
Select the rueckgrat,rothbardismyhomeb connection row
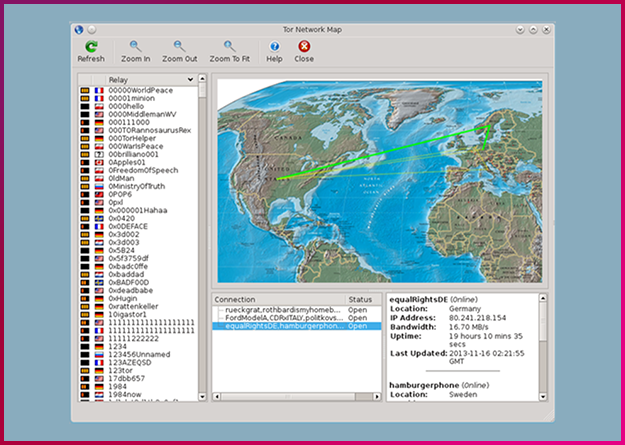(x=297, y=310)
